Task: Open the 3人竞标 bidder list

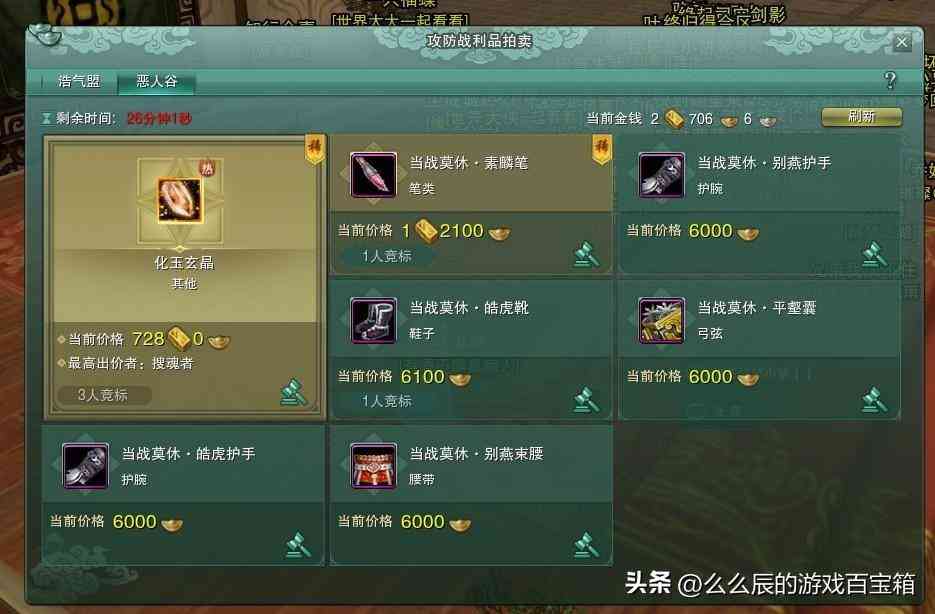Action: (103, 395)
